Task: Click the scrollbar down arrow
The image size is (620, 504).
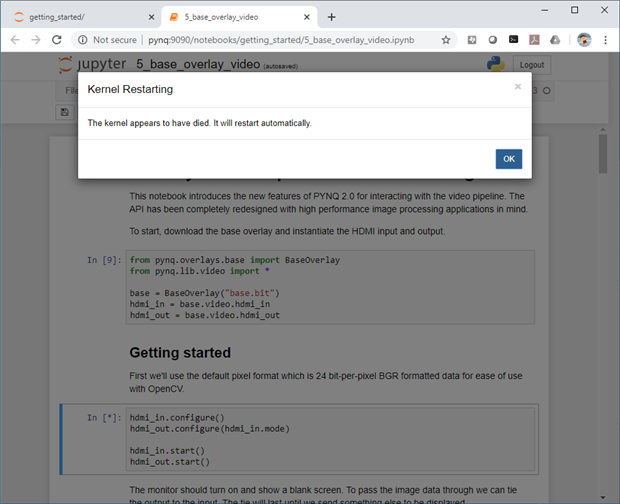Action: point(603,497)
